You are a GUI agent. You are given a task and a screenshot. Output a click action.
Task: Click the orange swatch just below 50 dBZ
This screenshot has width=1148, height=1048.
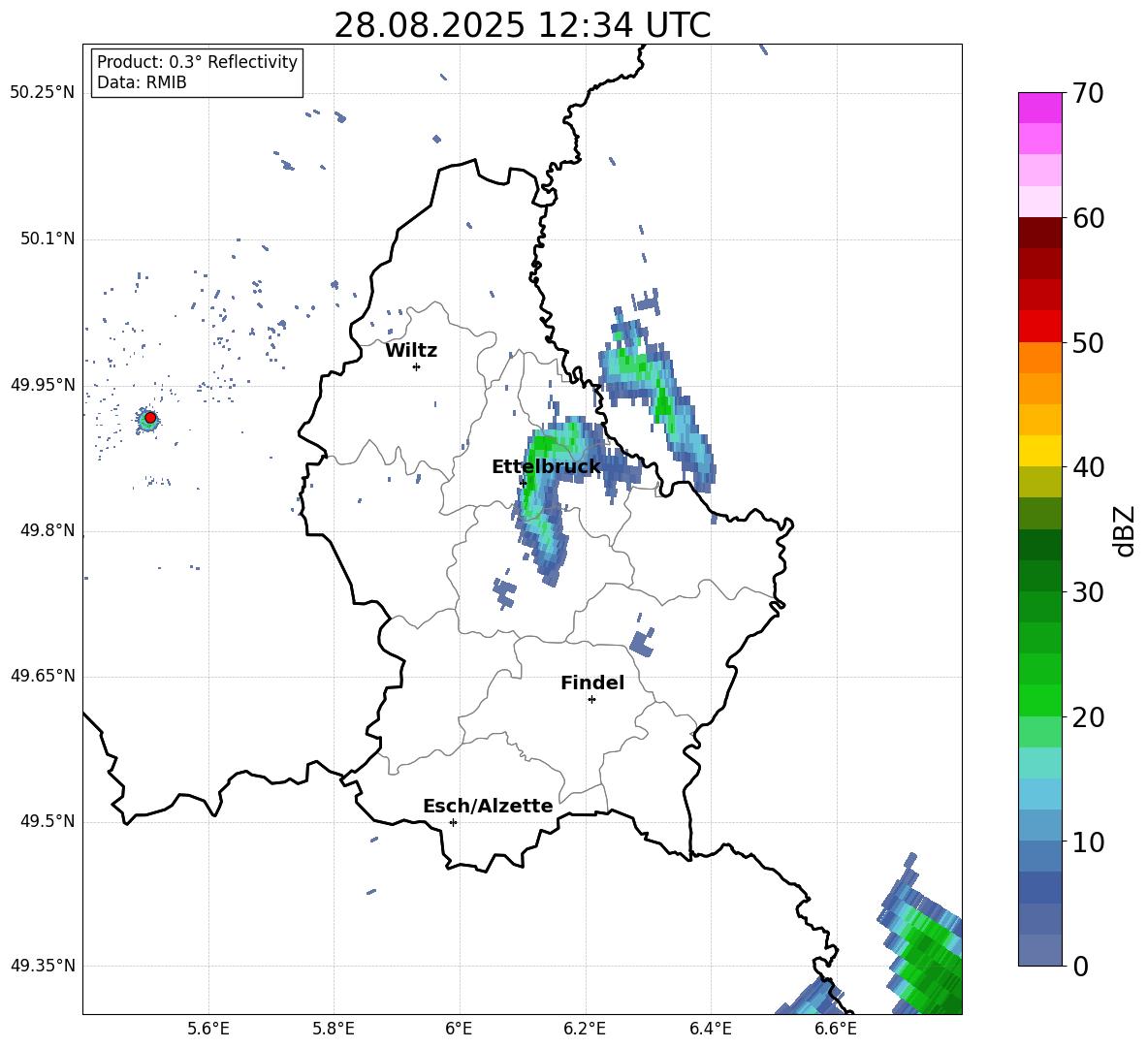point(1039,357)
